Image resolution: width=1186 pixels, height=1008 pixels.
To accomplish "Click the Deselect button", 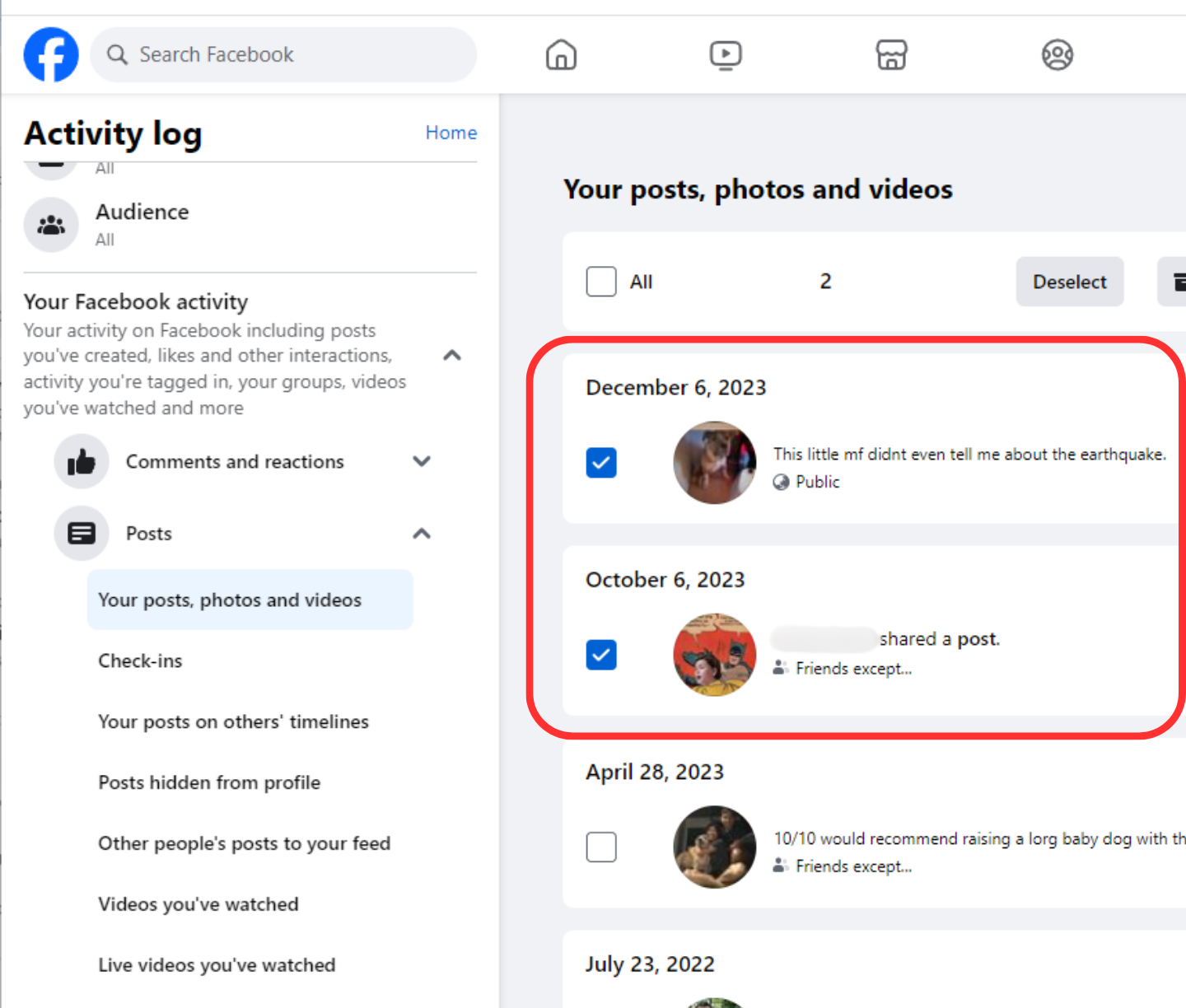I will coord(1069,282).
